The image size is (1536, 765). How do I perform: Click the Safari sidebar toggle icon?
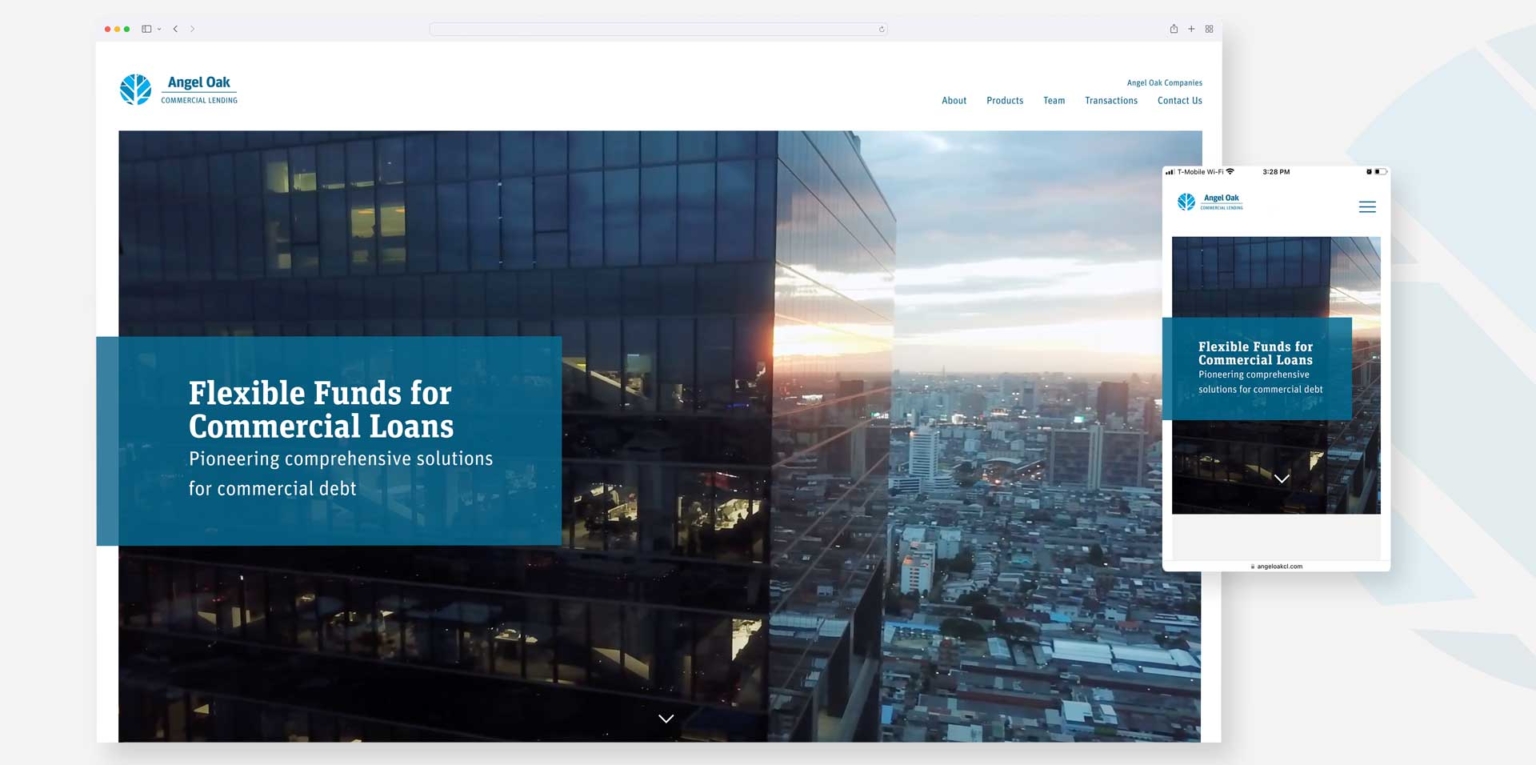tap(146, 29)
